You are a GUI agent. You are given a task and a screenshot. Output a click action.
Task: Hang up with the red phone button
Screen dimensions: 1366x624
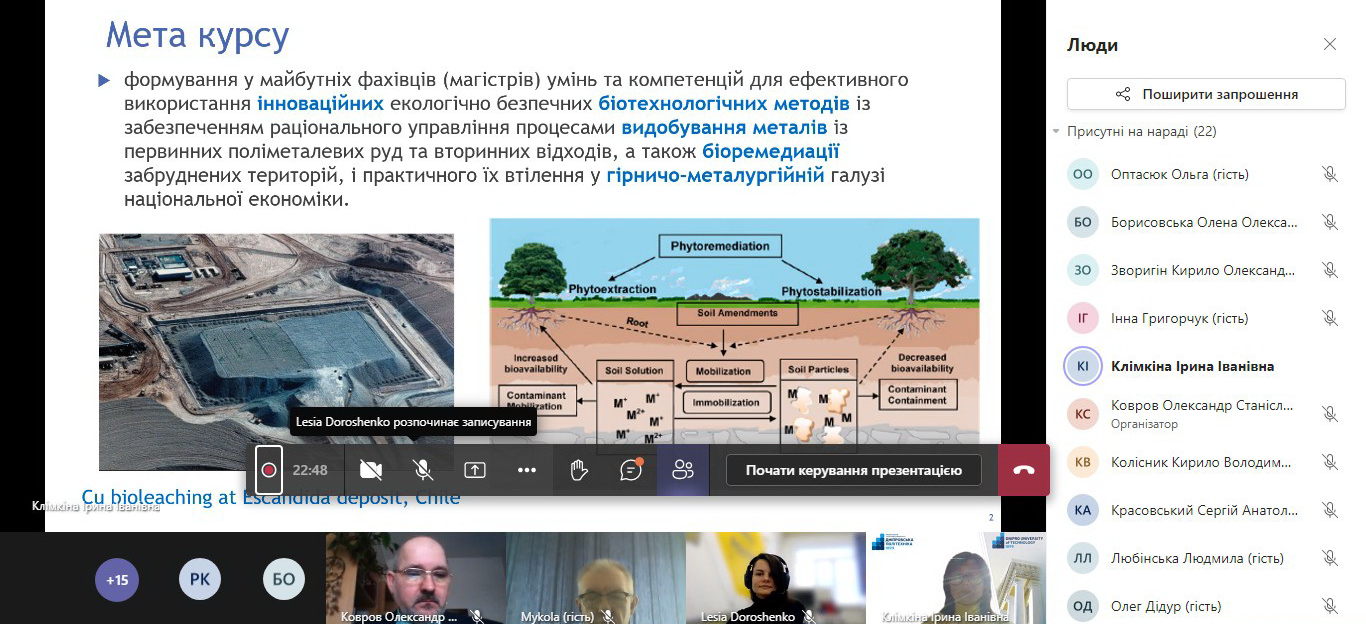pyautogui.click(x=1023, y=470)
